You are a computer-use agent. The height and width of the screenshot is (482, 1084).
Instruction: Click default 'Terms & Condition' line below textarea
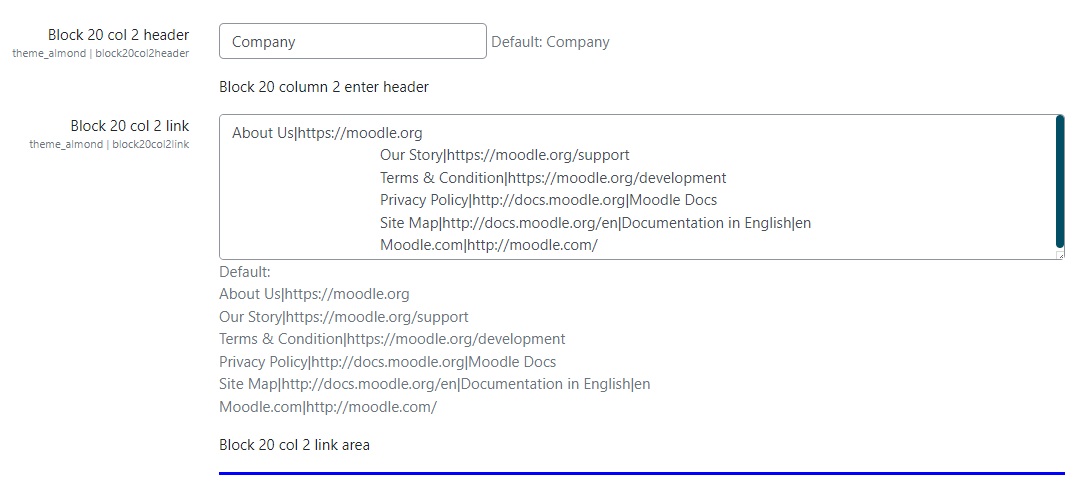tap(392, 340)
